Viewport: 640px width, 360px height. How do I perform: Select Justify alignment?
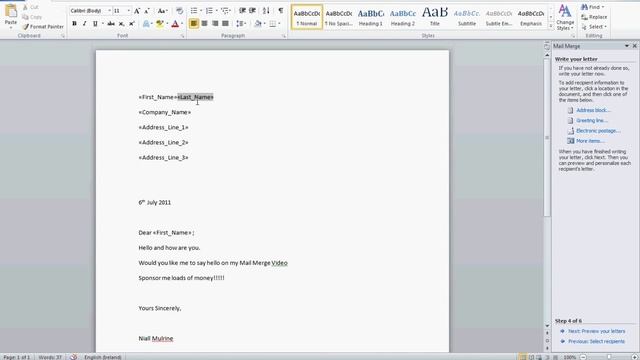pos(225,24)
